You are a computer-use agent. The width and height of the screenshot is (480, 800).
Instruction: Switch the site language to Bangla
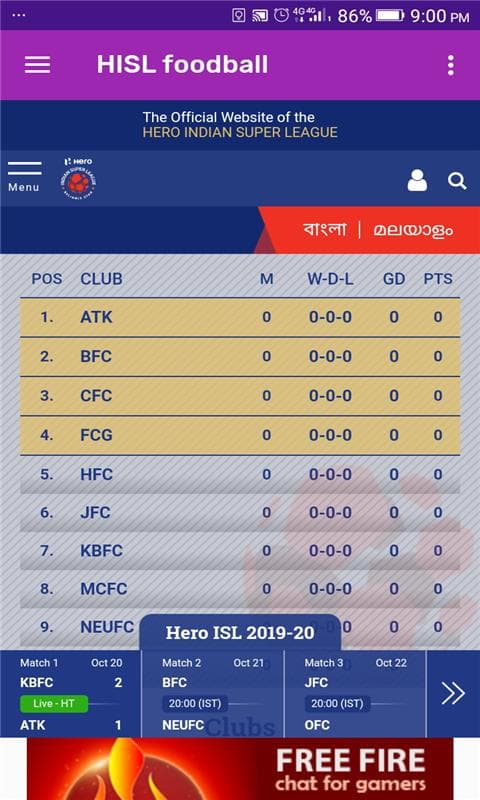pos(324,229)
